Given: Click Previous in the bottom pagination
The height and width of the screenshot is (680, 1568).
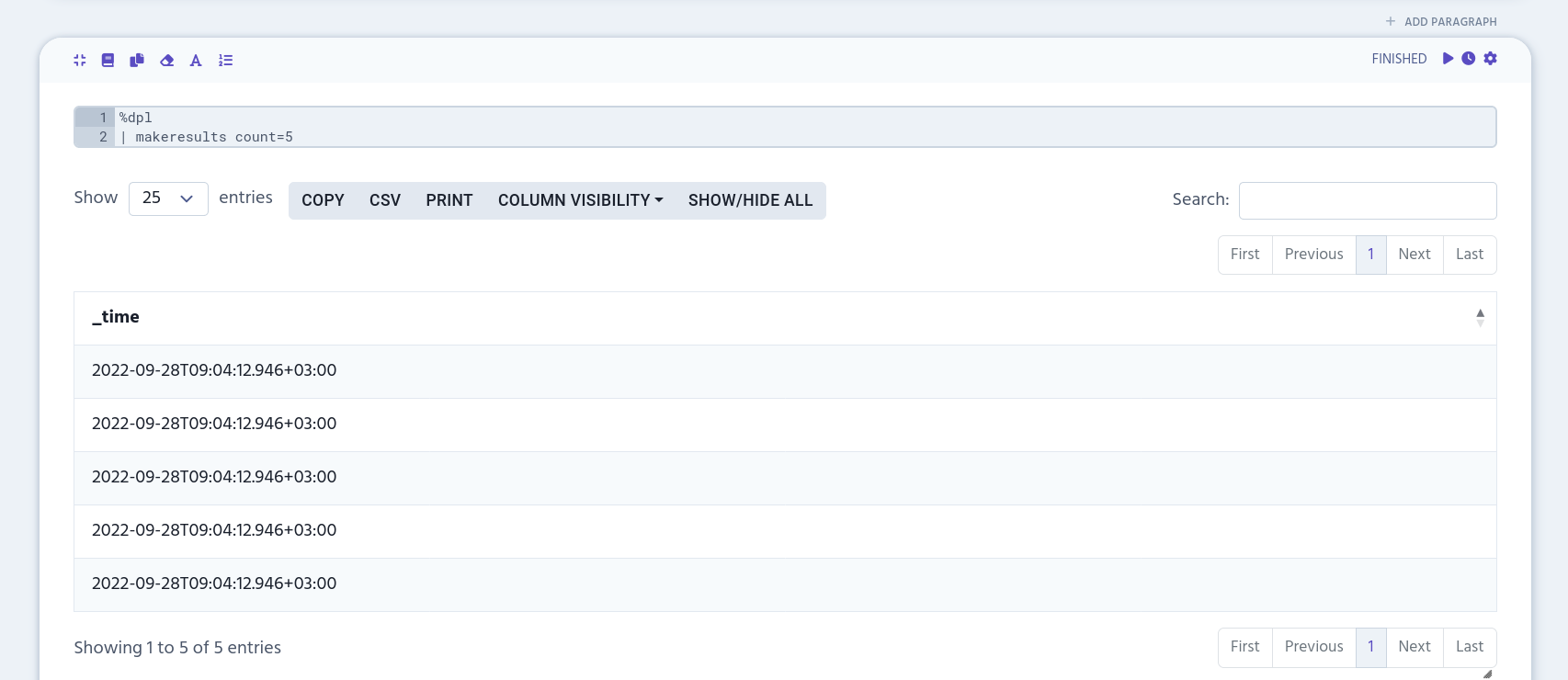Looking at the screenshot, I should pyautogui.click(x=1314, y=647).
